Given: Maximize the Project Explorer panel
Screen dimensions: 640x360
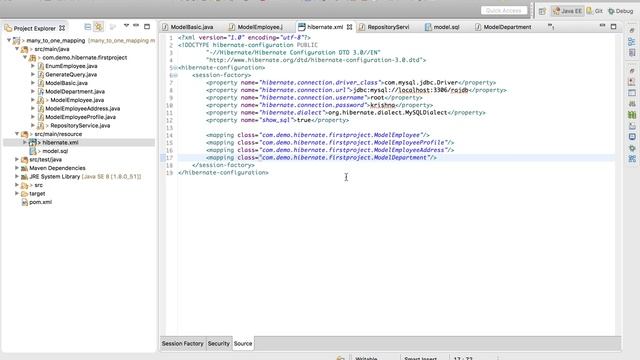Looking at the screenshot, I should 147,27.
